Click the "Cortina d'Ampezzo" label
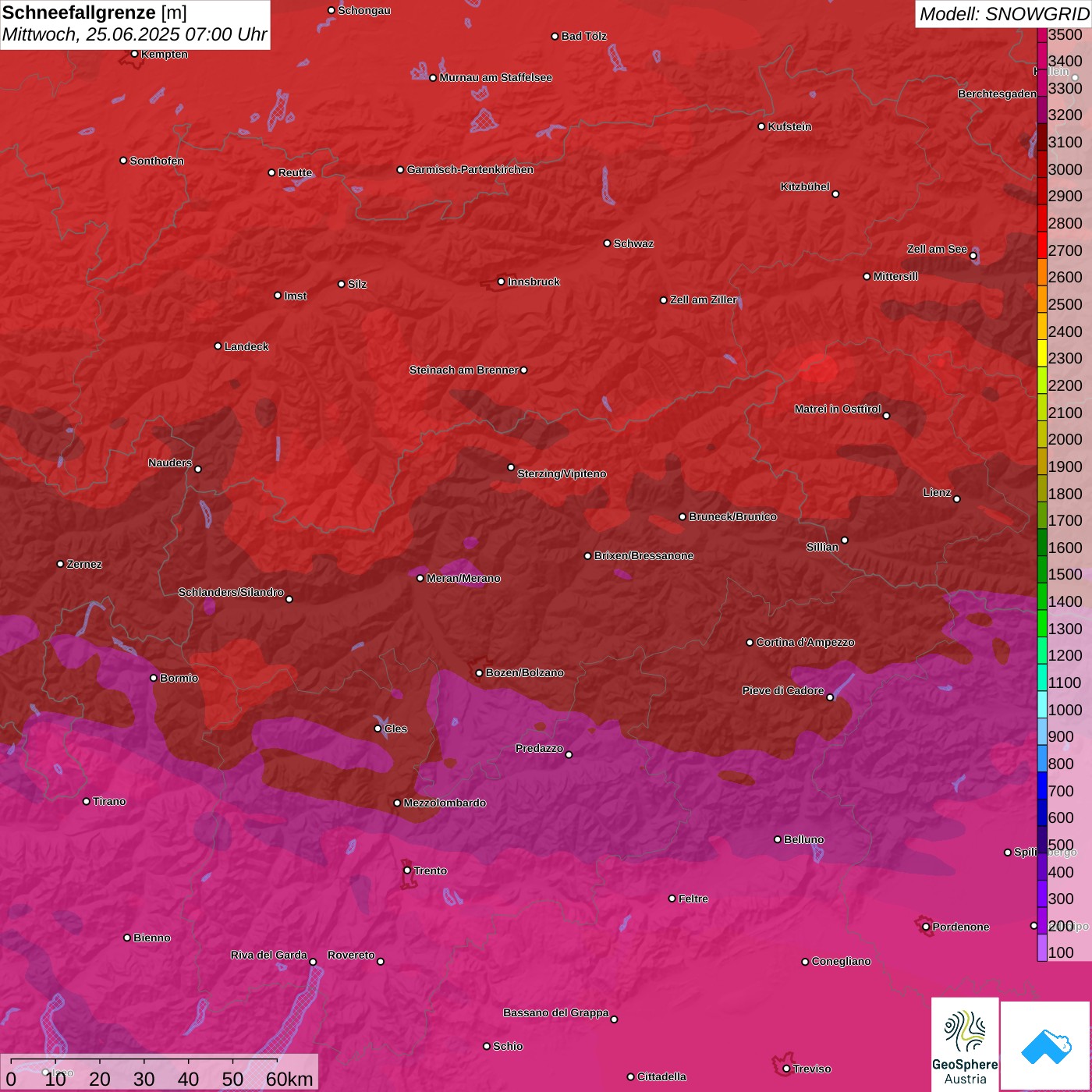1092x1092 pixels. tap(806, 642)
